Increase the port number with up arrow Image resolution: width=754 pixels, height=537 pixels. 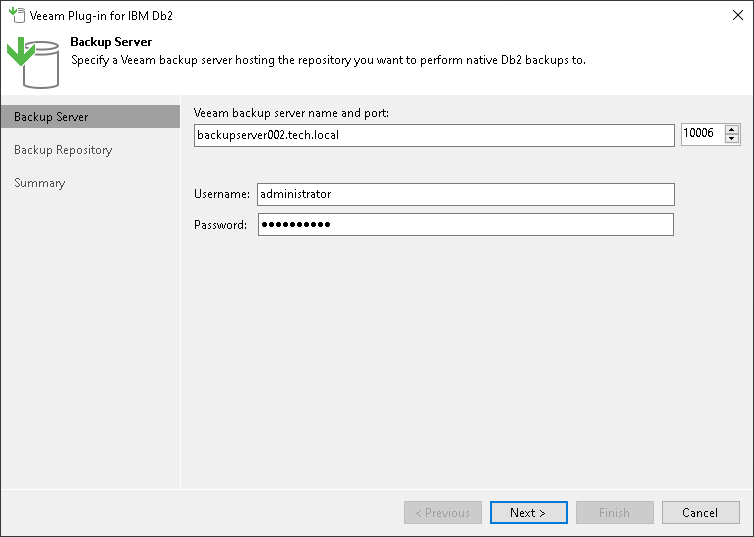click(x=732, y=129)
